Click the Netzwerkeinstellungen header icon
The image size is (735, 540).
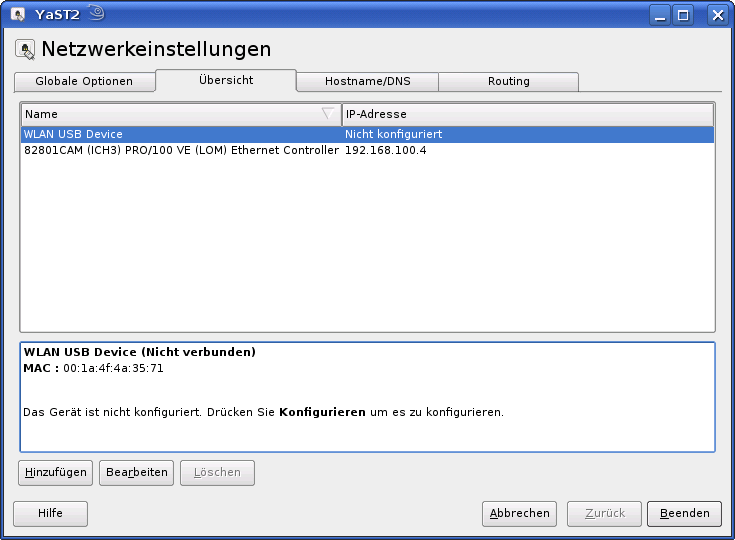25,49
